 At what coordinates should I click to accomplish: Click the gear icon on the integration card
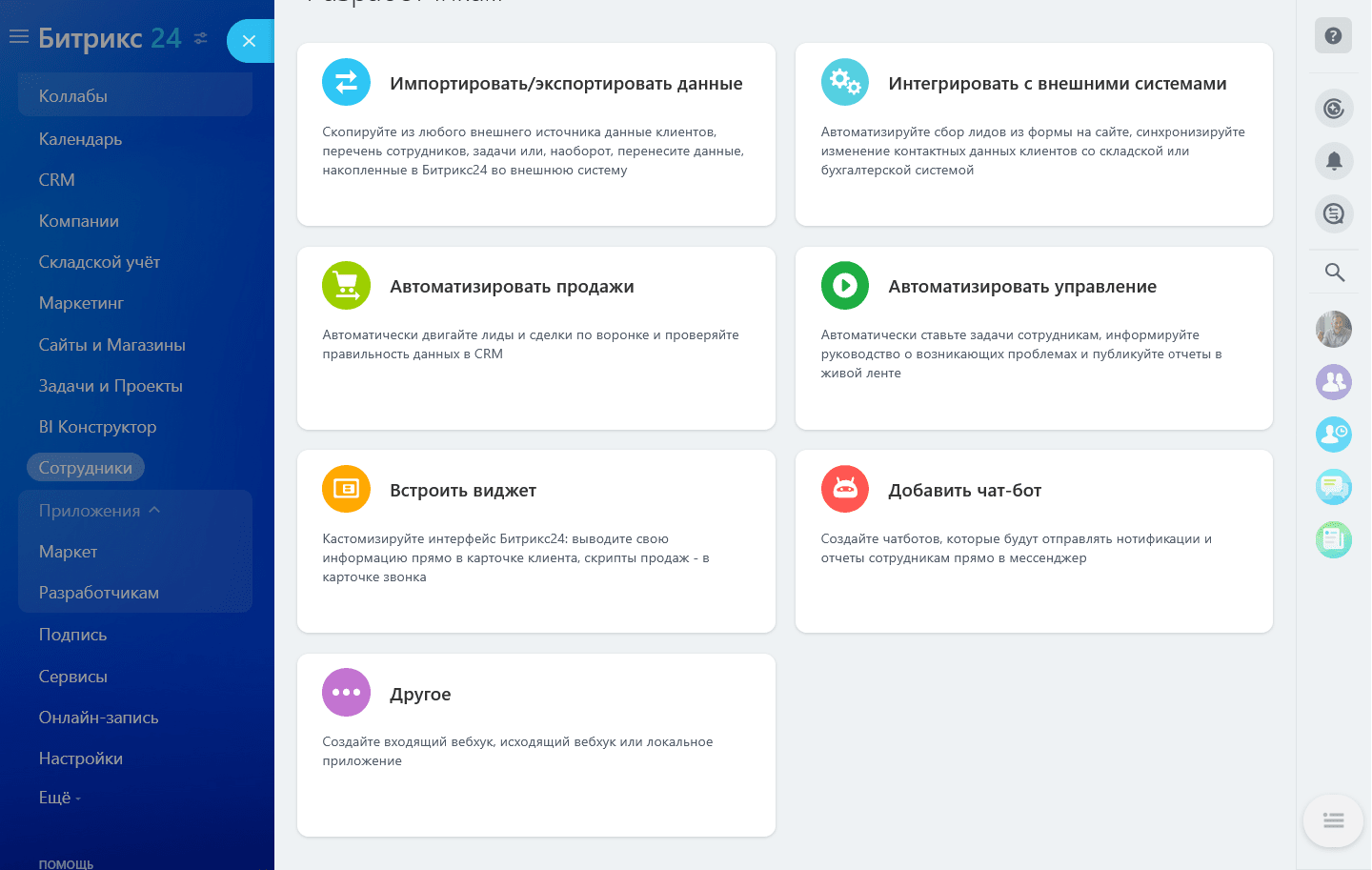tap(845, 82)
